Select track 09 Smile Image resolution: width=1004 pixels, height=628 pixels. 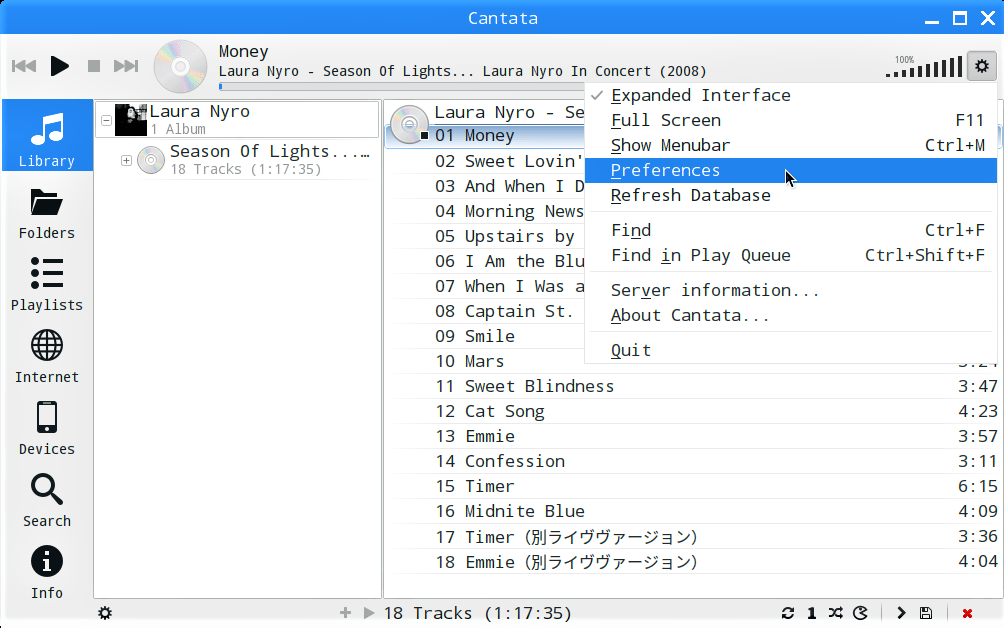pos(485,336)
